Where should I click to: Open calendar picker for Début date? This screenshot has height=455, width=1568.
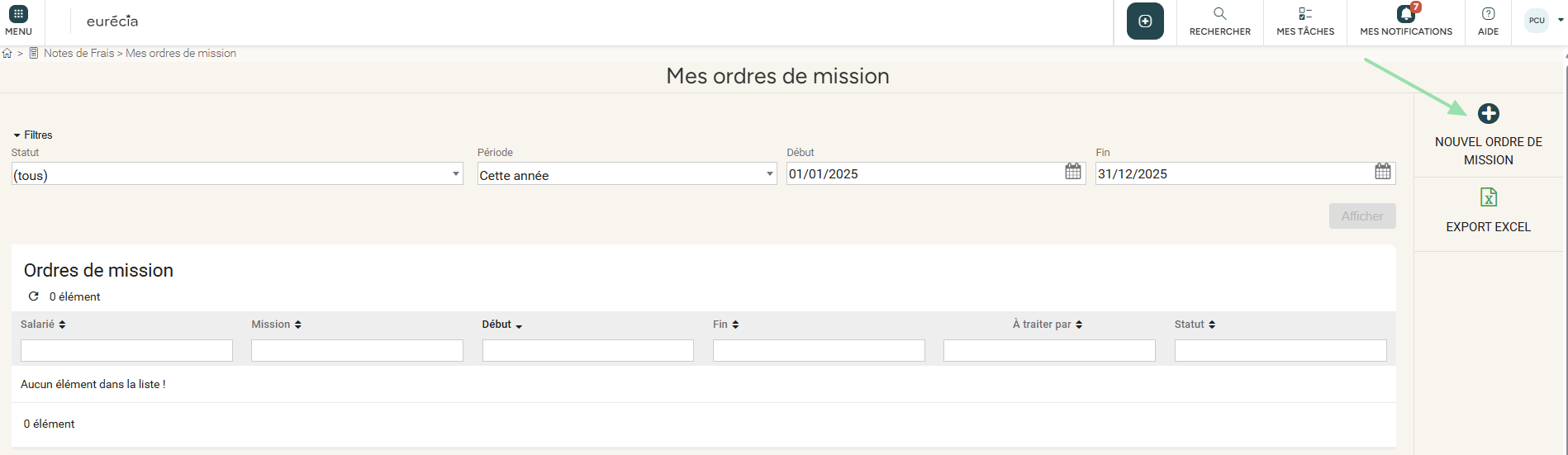[1073, 172]
